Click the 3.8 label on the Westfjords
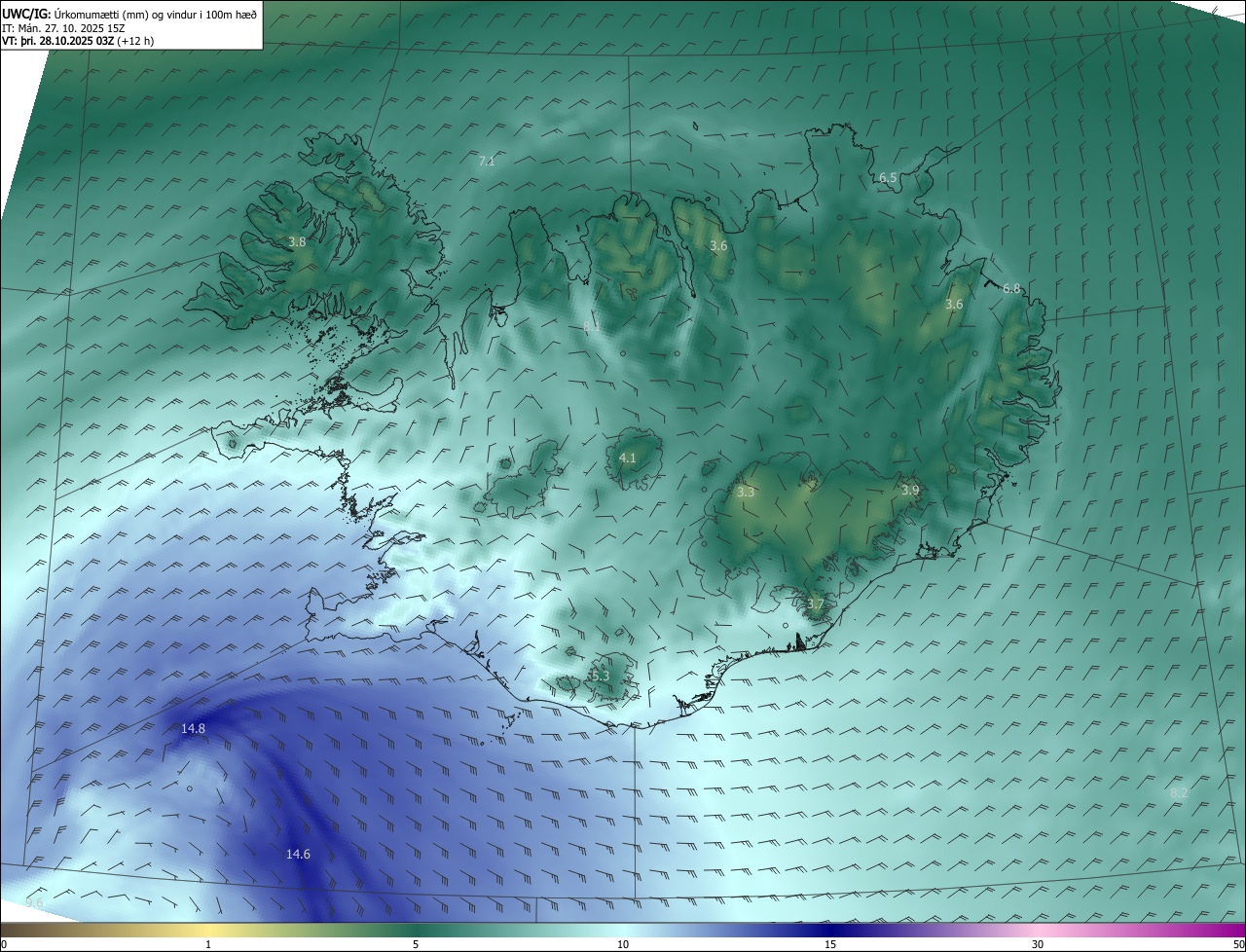The width and height of the screenshot is (1246, 952). pos(297,241)
